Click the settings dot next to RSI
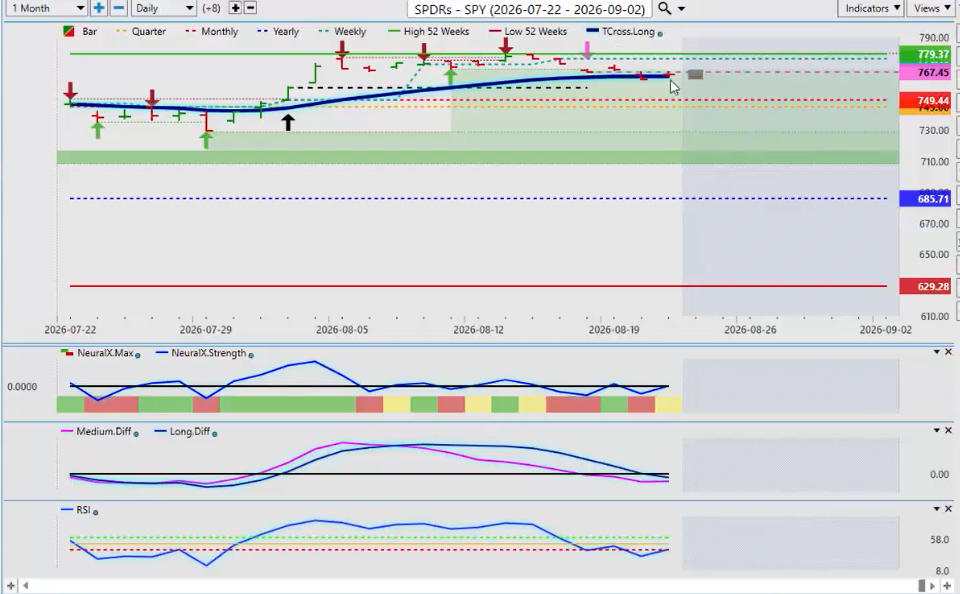This screenshot has width=960, height=594. 96,512
